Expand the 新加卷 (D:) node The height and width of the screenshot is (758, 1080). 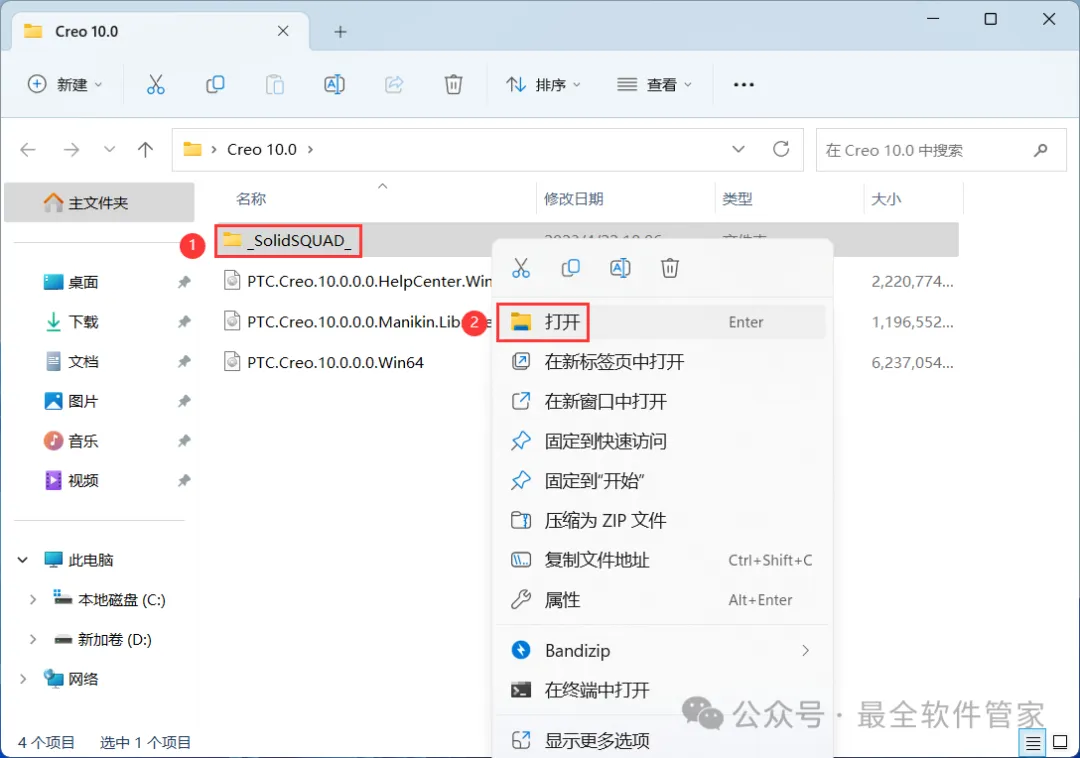(32, 640)
